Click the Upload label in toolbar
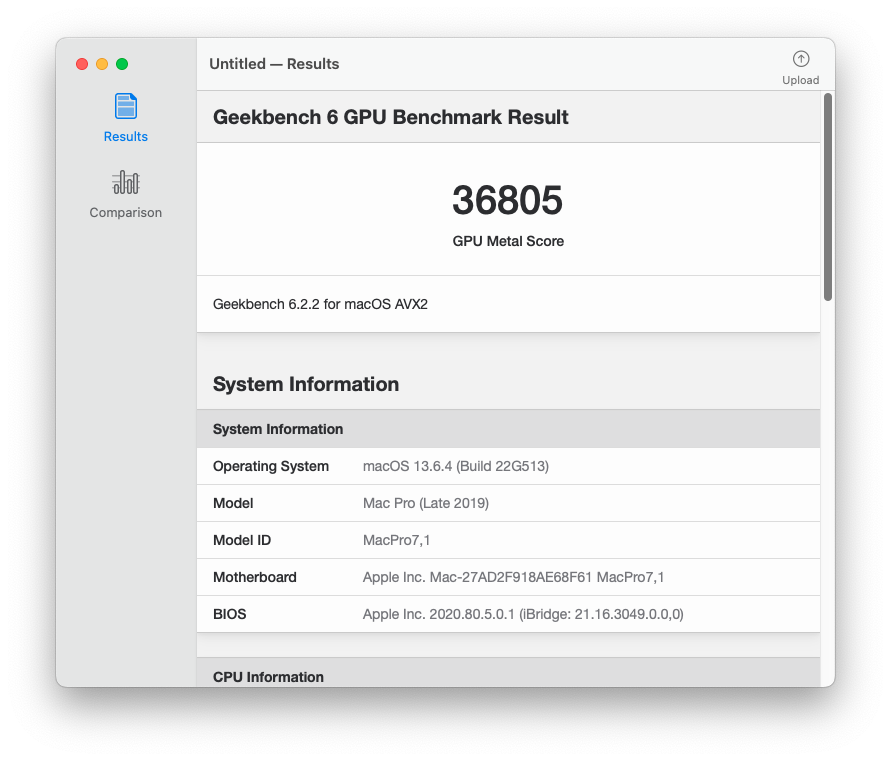 (801, 80)
